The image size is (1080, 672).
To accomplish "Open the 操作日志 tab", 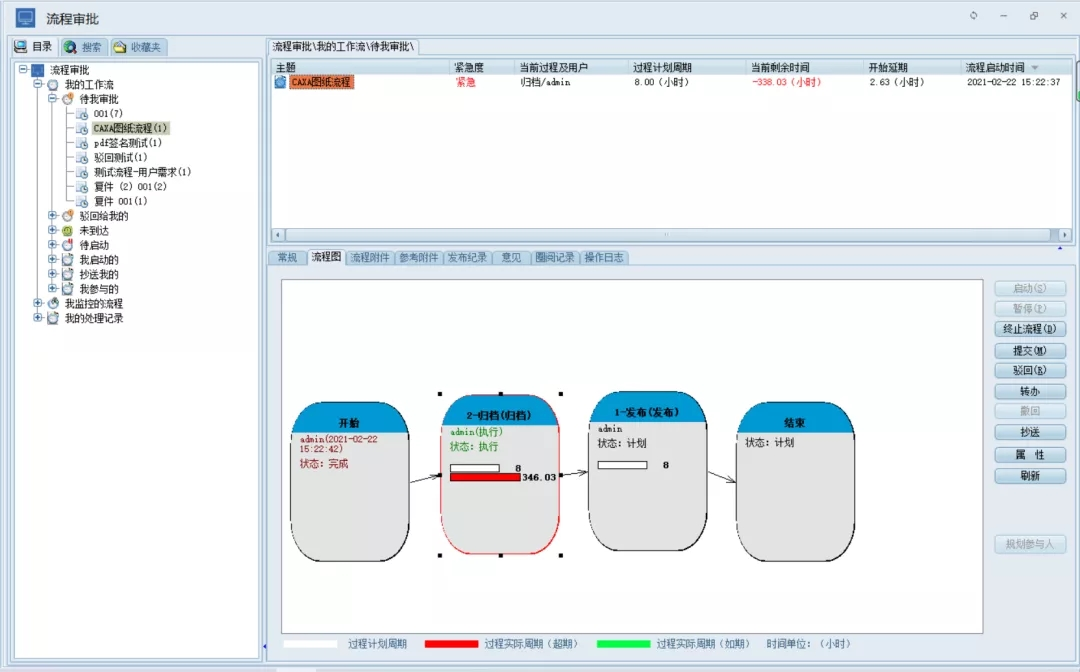I will tap(603, 258).
